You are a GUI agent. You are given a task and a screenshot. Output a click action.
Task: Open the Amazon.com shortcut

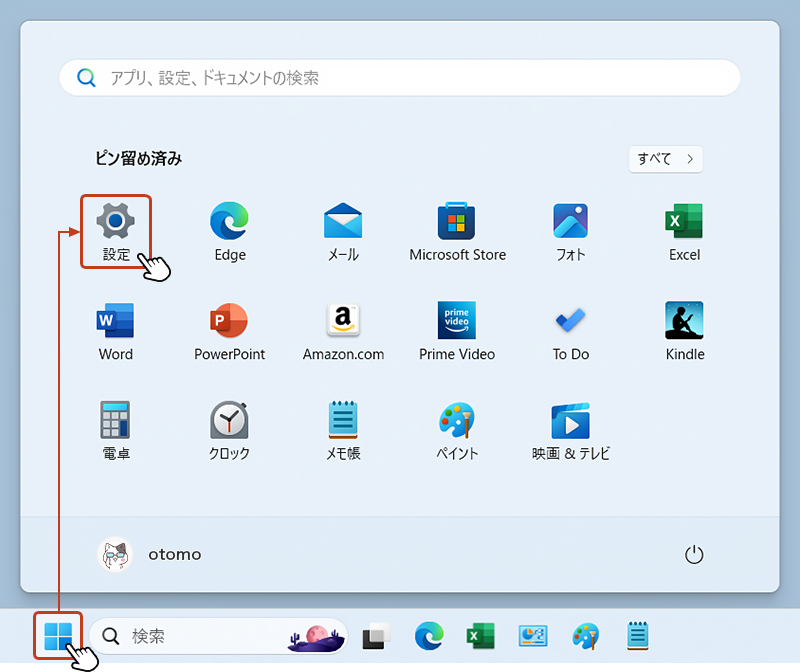coord(343,332)
